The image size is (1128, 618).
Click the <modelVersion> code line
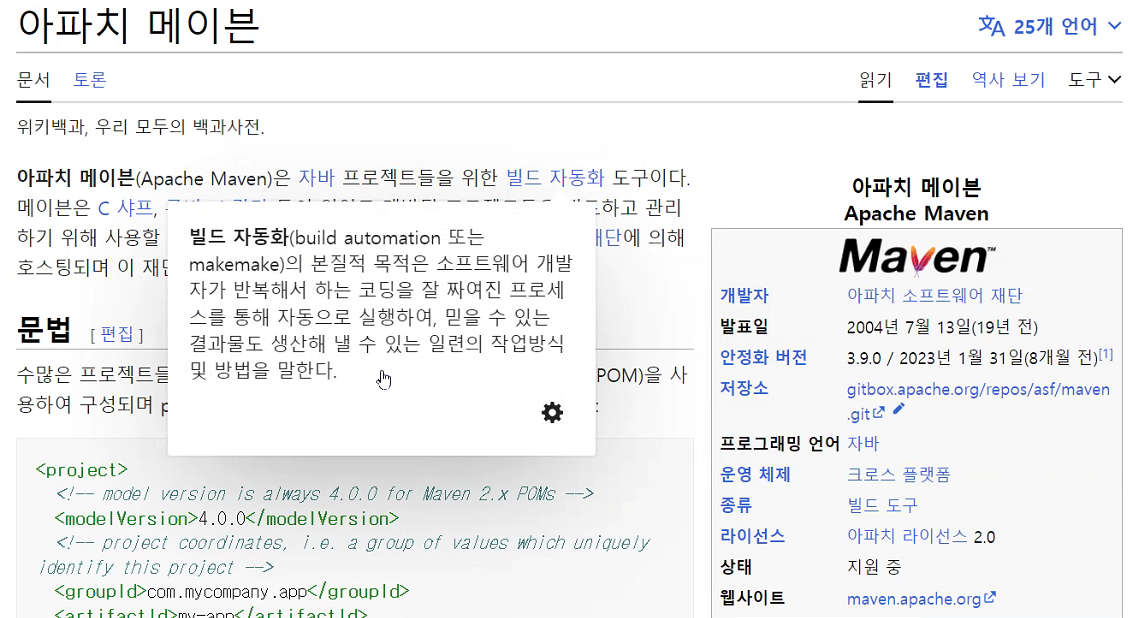pos(226,518)
